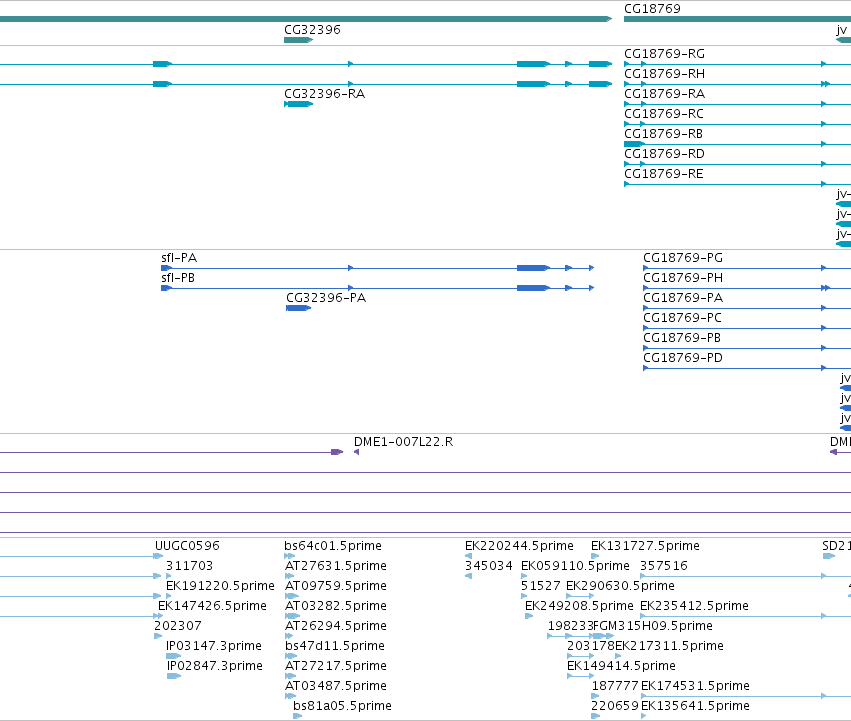Click the EK249208.5prime EST arrow glyph
This screenshot has height=721, width=851.
[x=529, y=616]
